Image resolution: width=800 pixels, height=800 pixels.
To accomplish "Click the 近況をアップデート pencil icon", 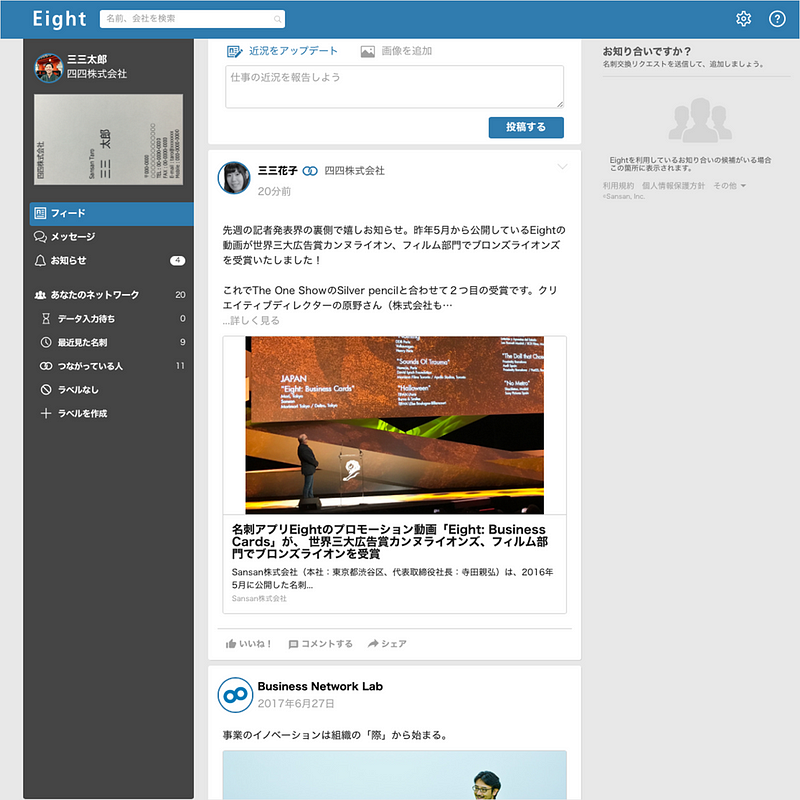I will [x=234, y=51].
